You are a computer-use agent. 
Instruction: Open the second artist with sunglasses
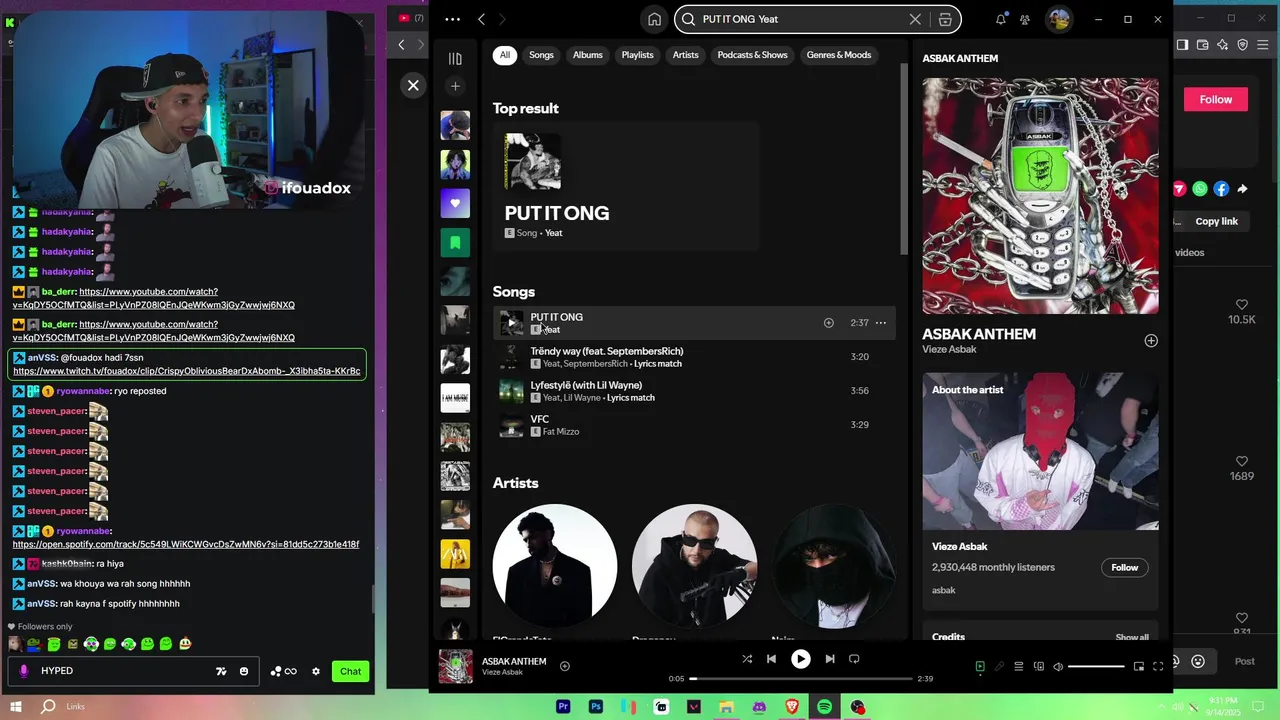pyautogui.click(x=694, y=566)
